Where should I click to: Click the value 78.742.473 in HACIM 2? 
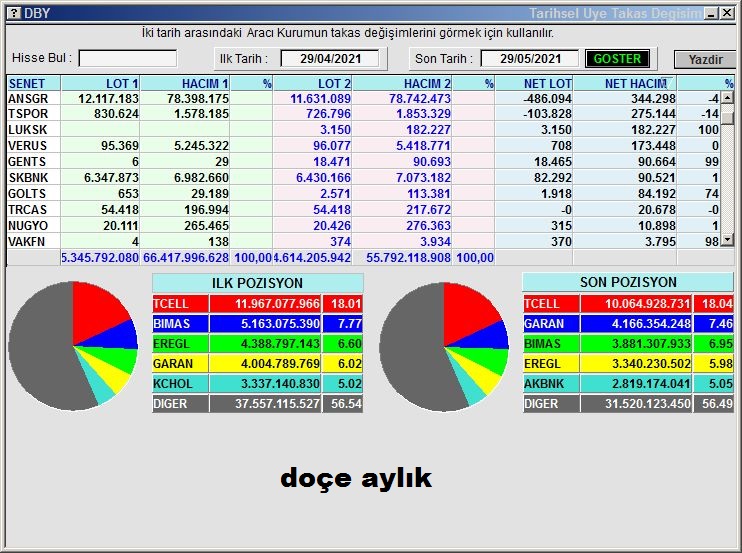coord(420,98)
